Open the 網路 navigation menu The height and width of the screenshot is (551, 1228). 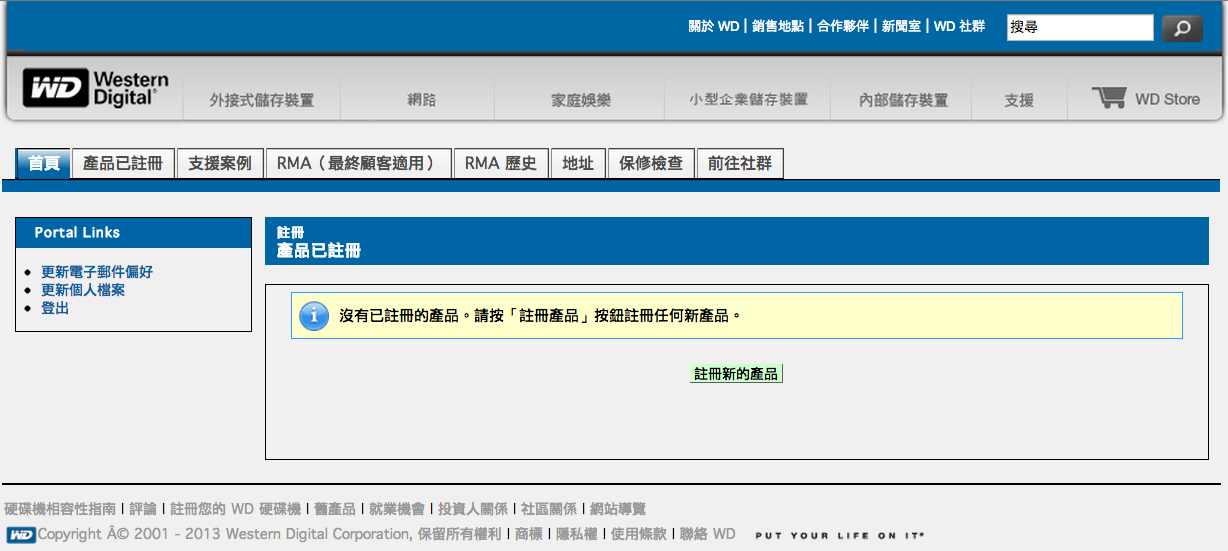tap(421, 100)
